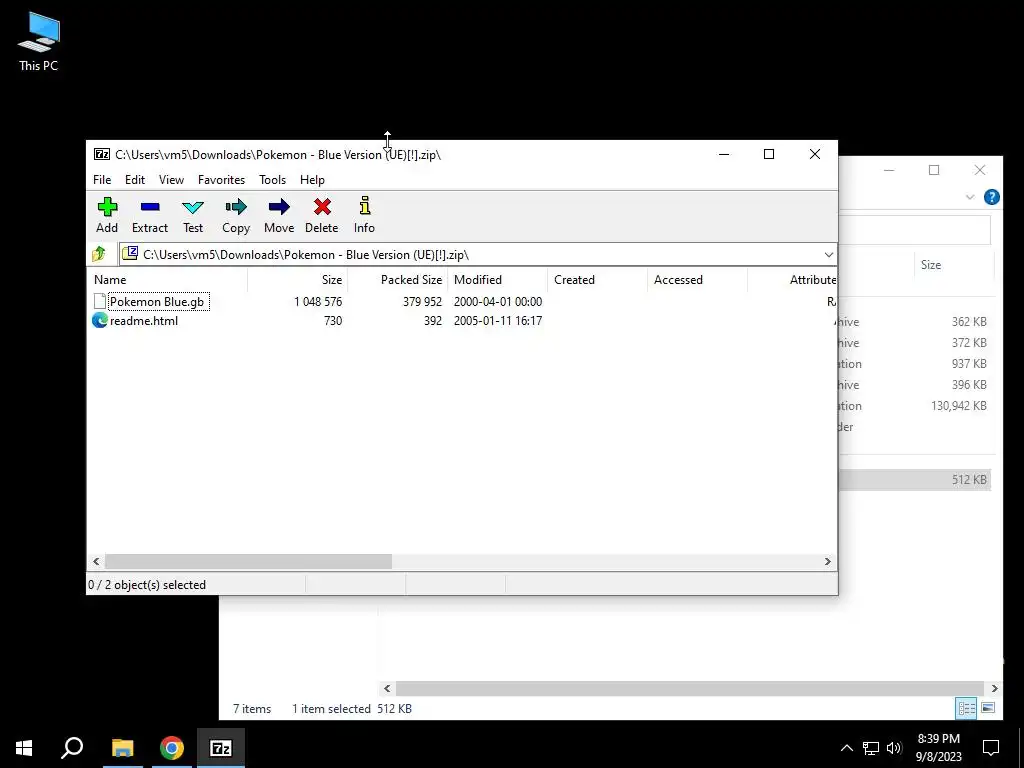The image size is (1024, 768).
Task: Sort by the Name column
Action: tap(167, 280)
